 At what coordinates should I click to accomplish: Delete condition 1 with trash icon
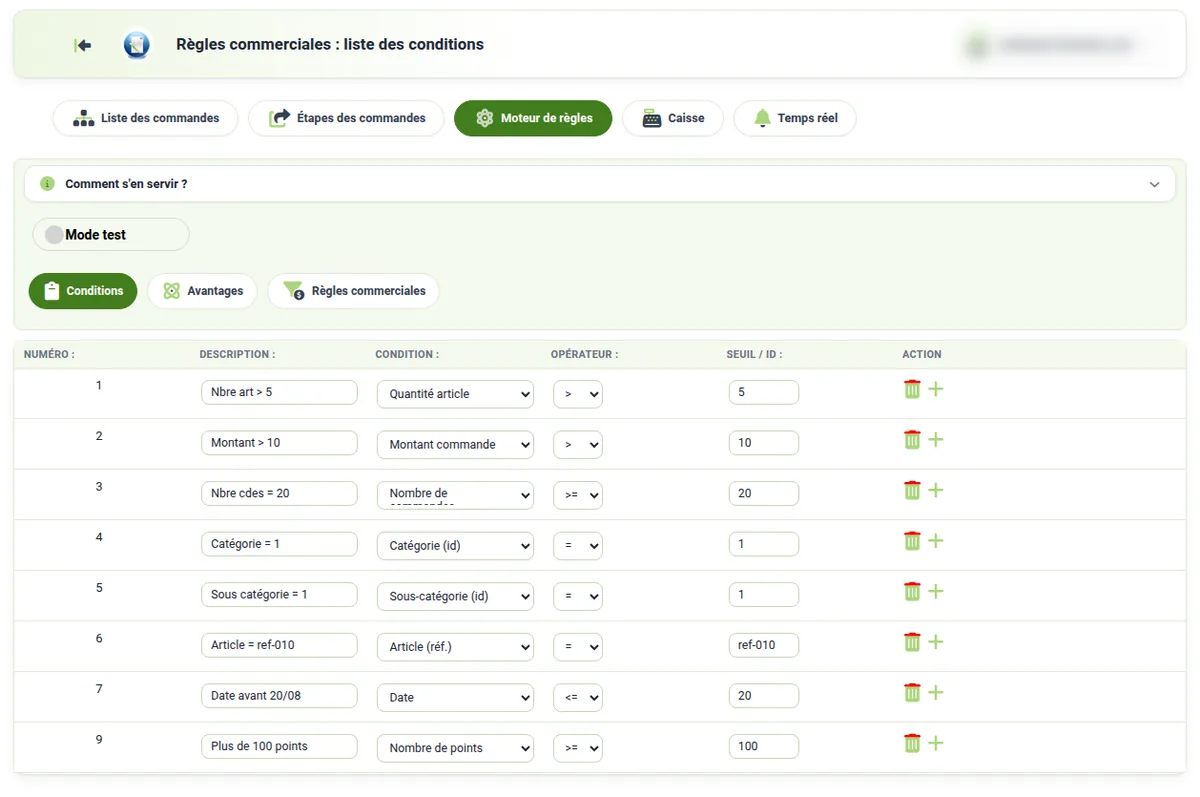tap(912, 389)
